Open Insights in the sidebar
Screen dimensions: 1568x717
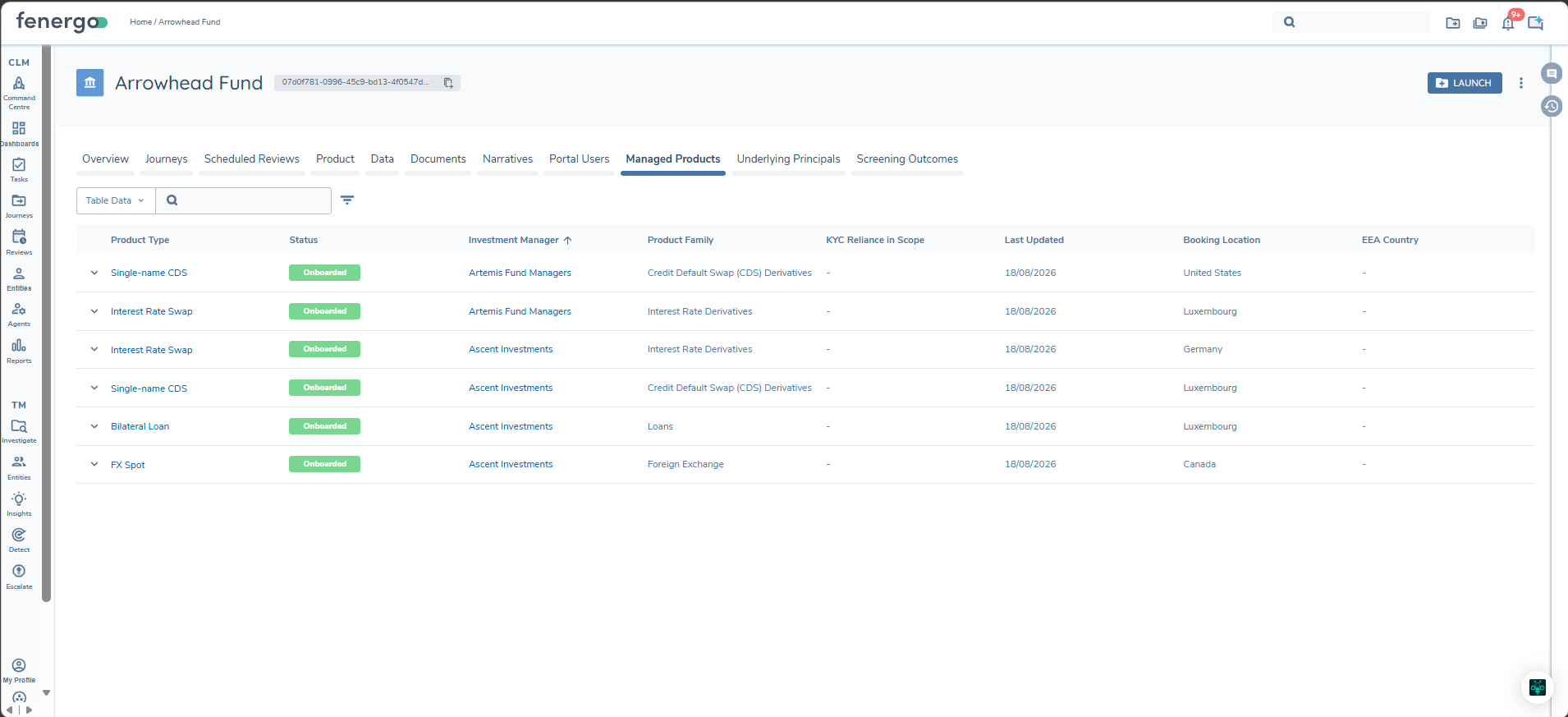point(19,503)
